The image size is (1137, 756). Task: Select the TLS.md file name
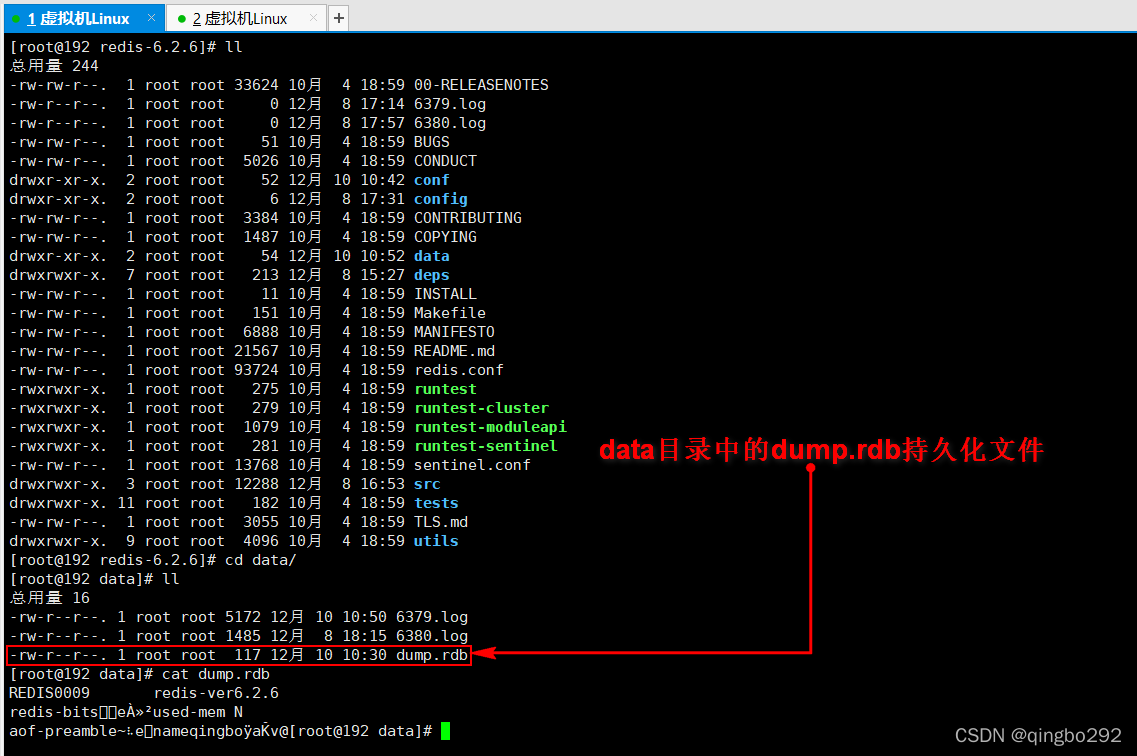[440, 522]
